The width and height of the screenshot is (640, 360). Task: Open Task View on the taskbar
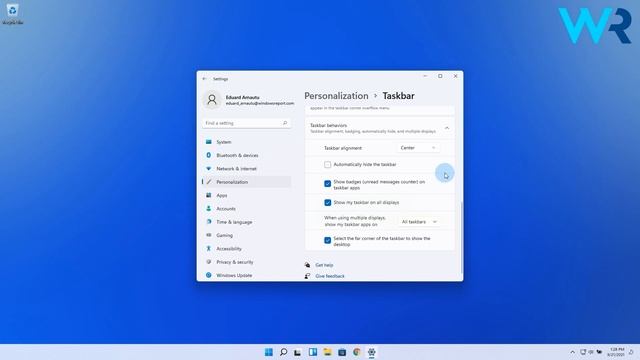[x=298, y=352]
